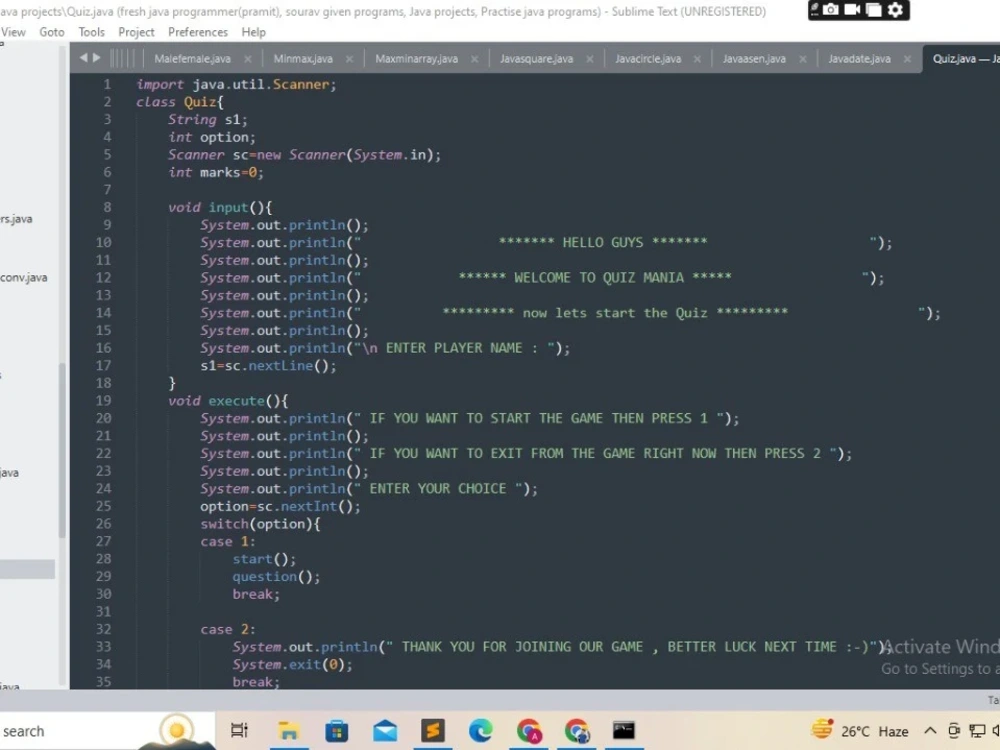Viewport: 1000px width, 750px height.
Task: Close the Javadate.java tab
Action: [x=907, y=59]
